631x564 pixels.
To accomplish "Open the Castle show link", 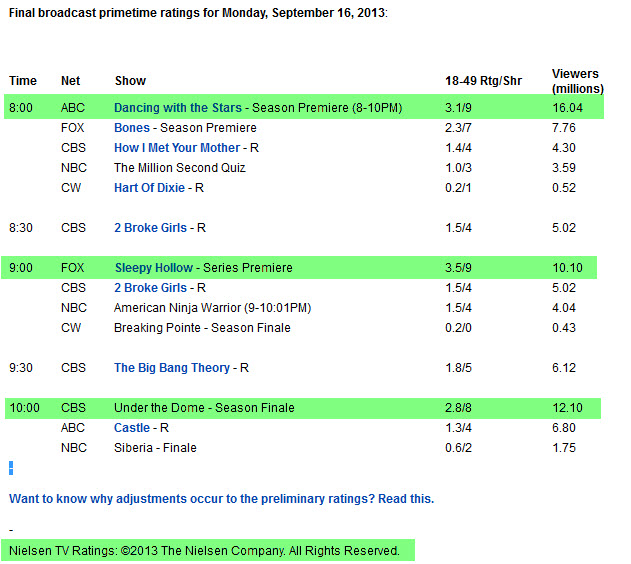I will 132,428.
